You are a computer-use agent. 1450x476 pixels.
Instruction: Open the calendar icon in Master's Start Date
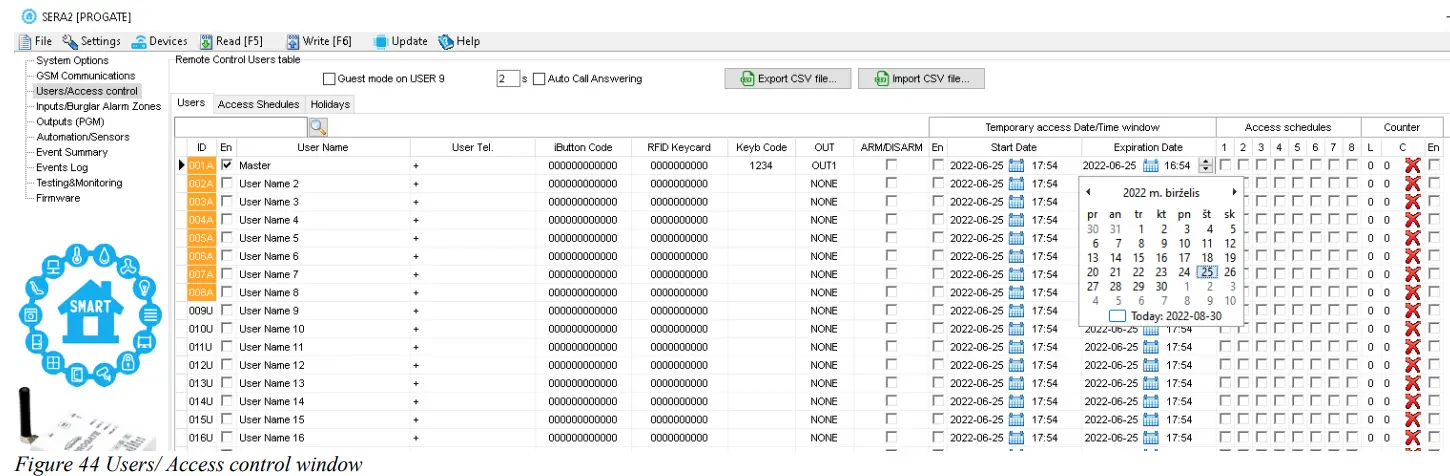pos(1017,165)
